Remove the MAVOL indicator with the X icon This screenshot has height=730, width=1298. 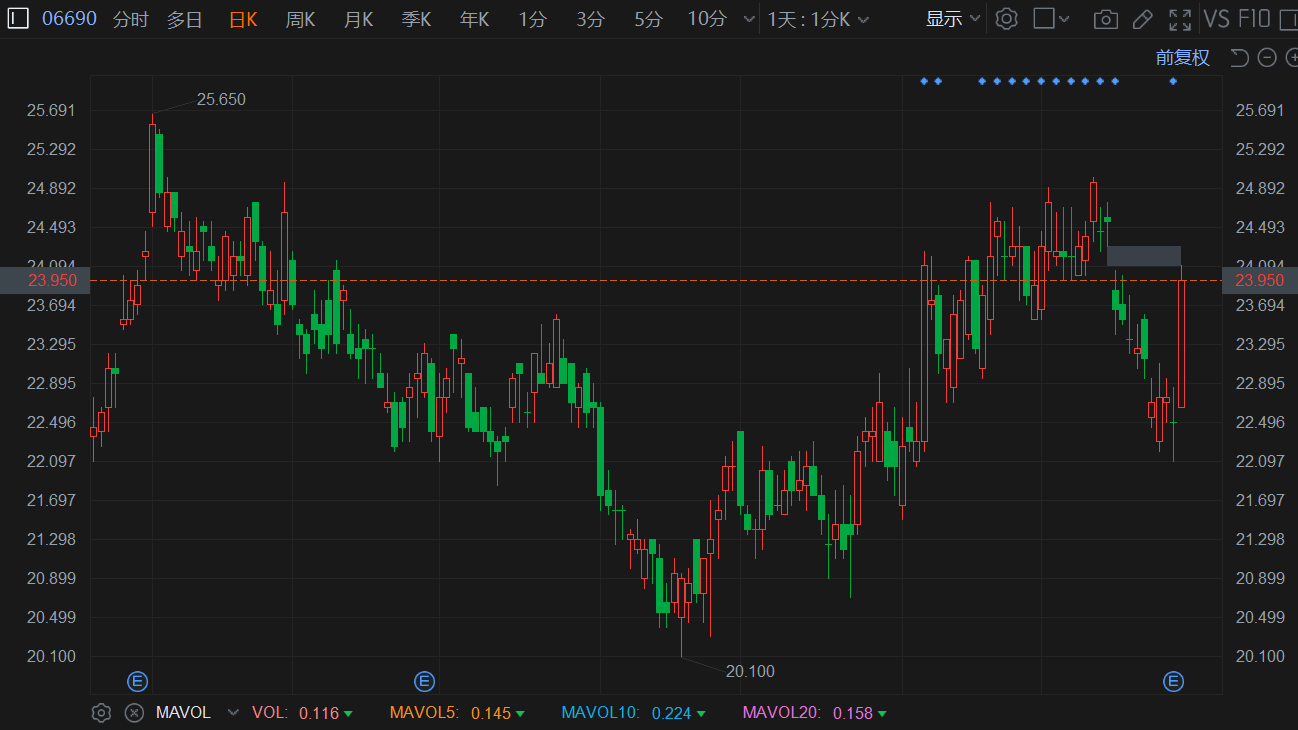click(134, 713)
